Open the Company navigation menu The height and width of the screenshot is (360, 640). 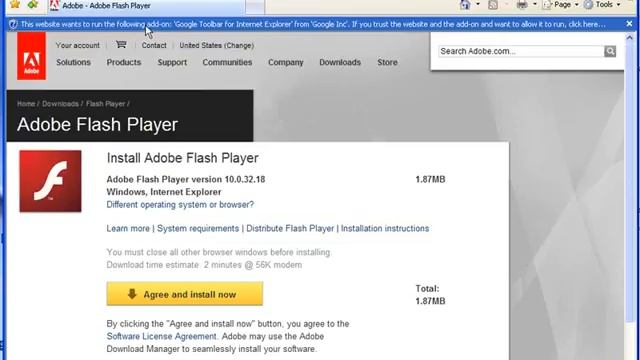286,62
